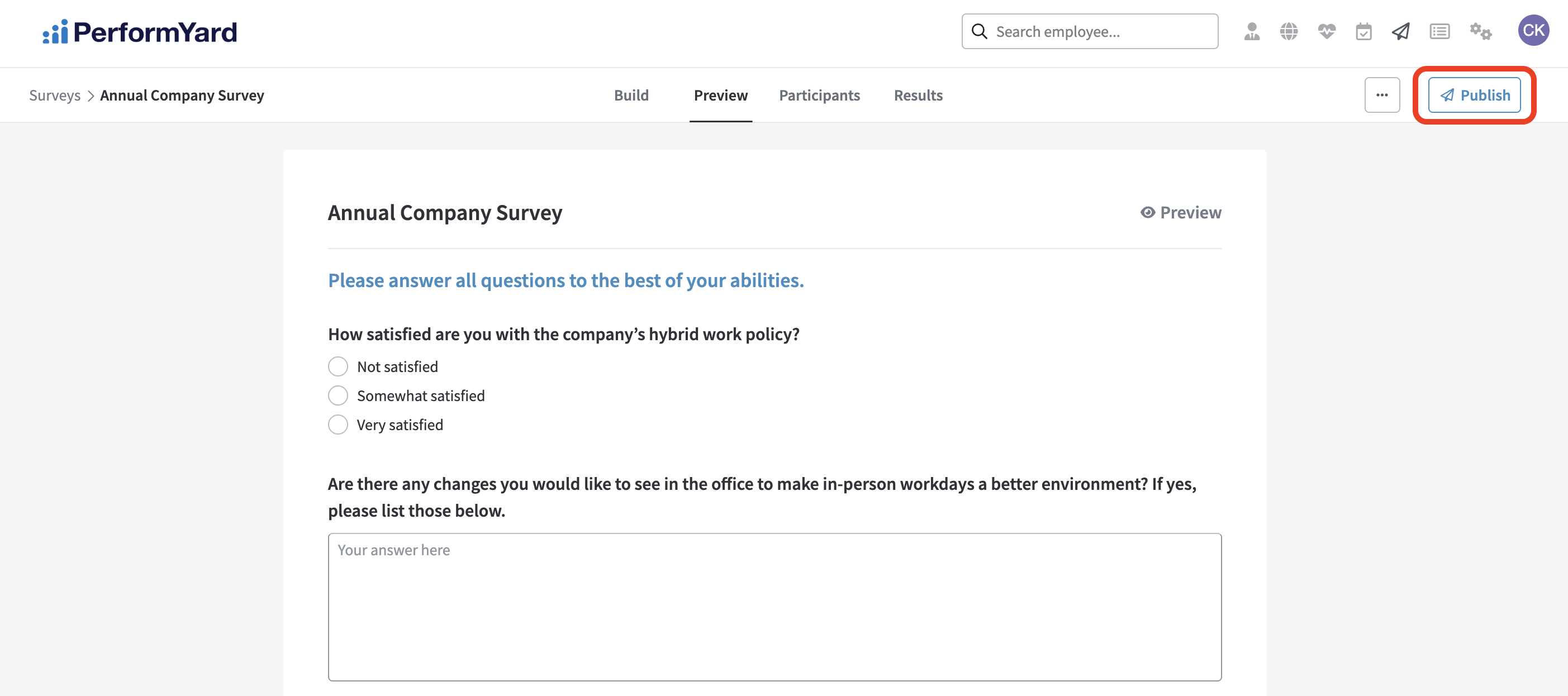The image size is (1568, 696).
Task: Open the list report icon
Action: [1439, 32]
